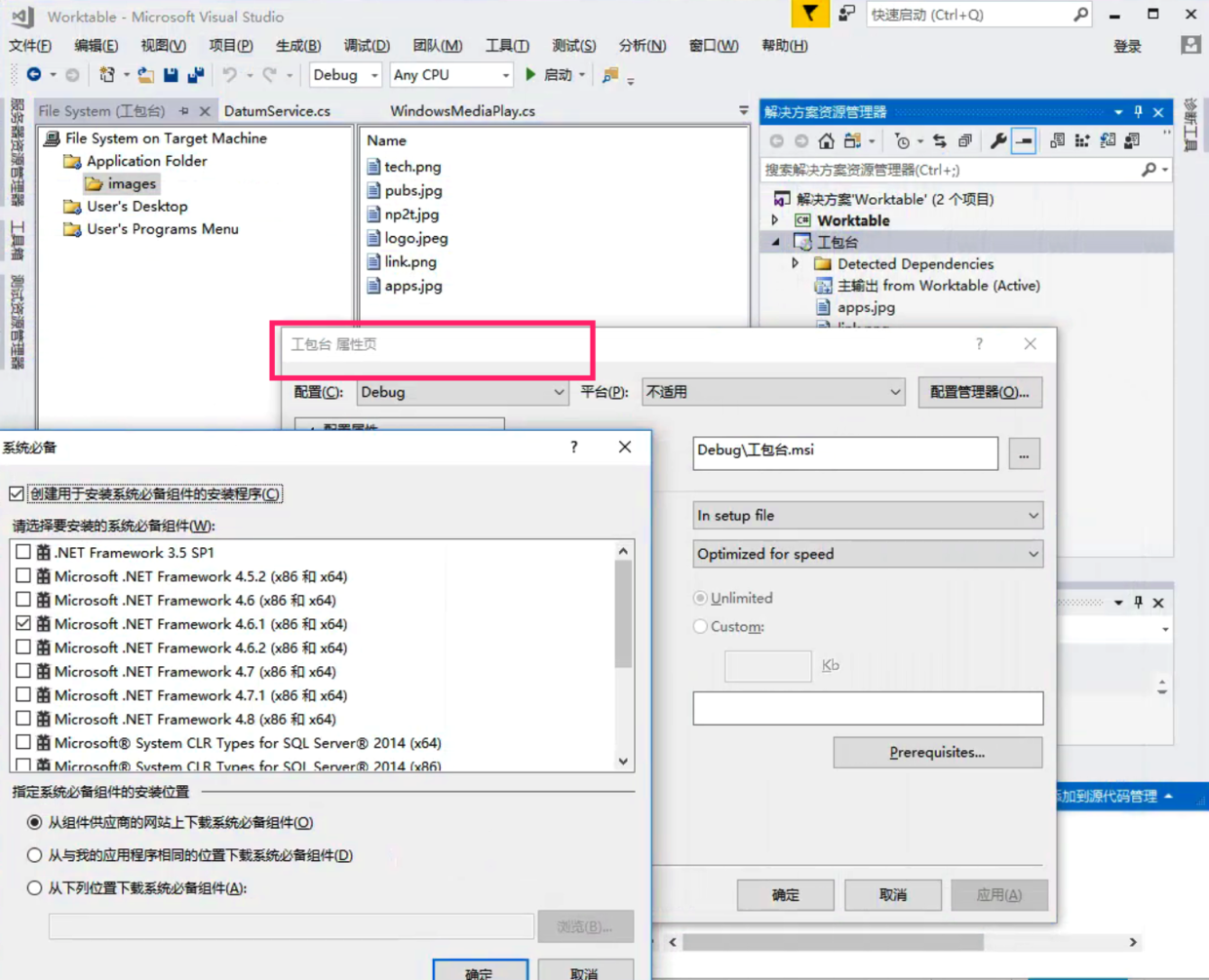This screenshot has height=980, width=1209.
Task: Click the navigate backward toolbar icon
Action: [x=34, y=74]
